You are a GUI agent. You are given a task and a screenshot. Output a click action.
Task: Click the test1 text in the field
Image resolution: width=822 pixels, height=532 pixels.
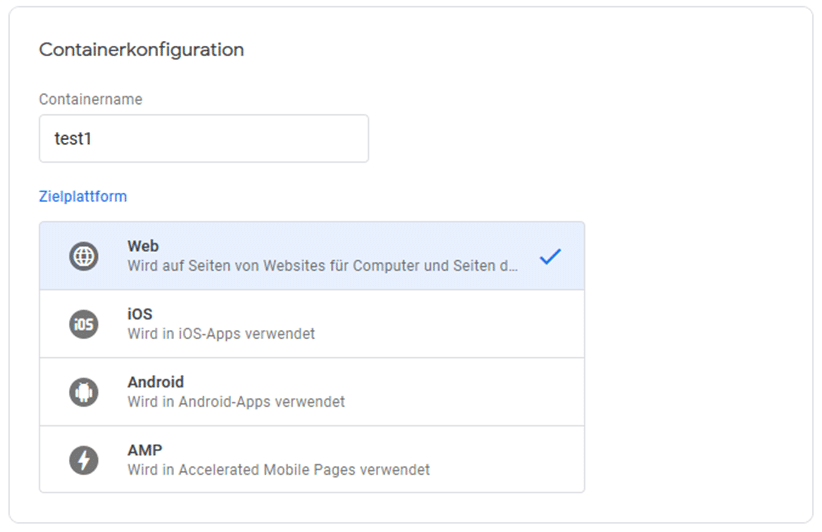[x=73, y=139]
